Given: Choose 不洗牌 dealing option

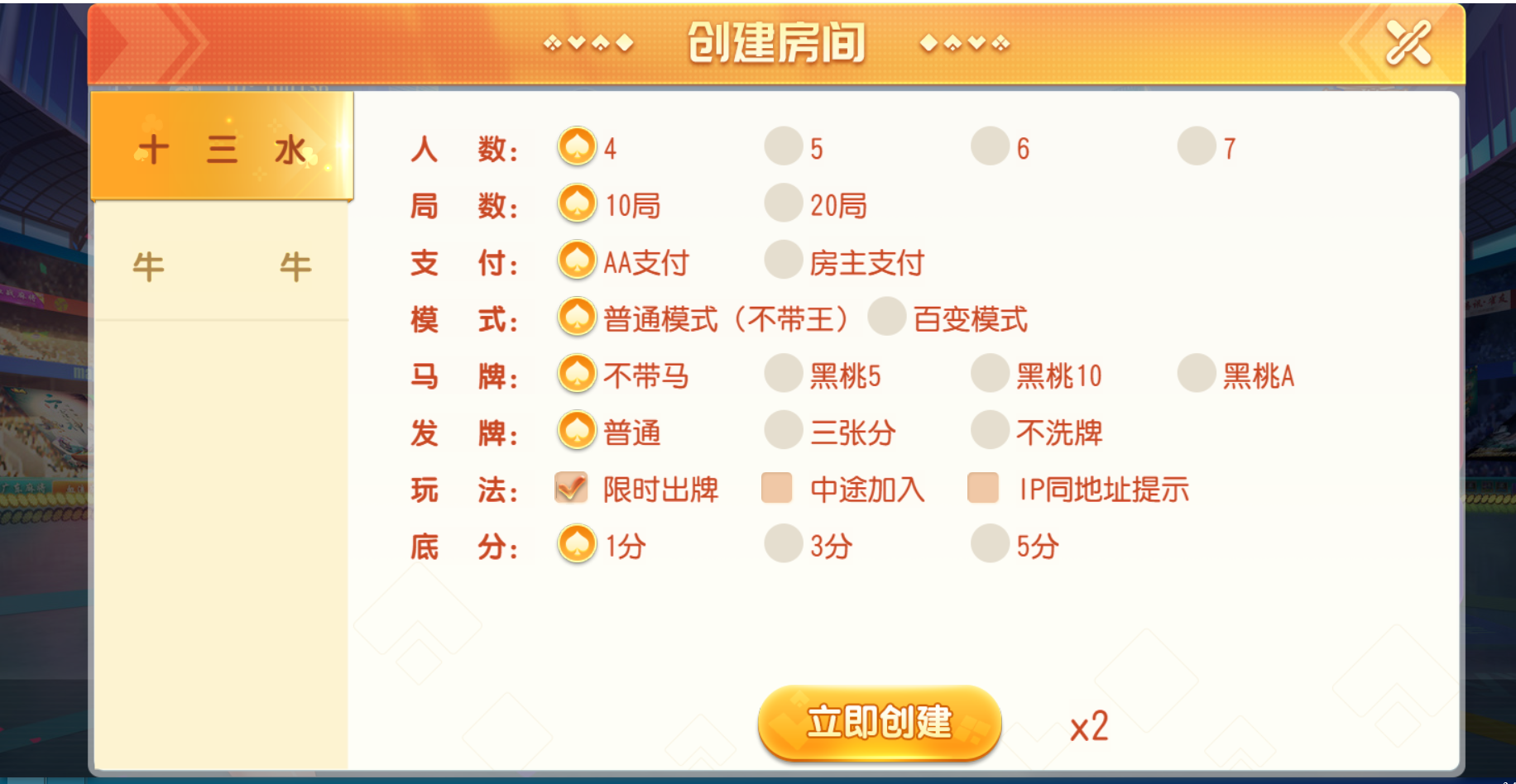Looking at the screenshot, I should (988, 431).
